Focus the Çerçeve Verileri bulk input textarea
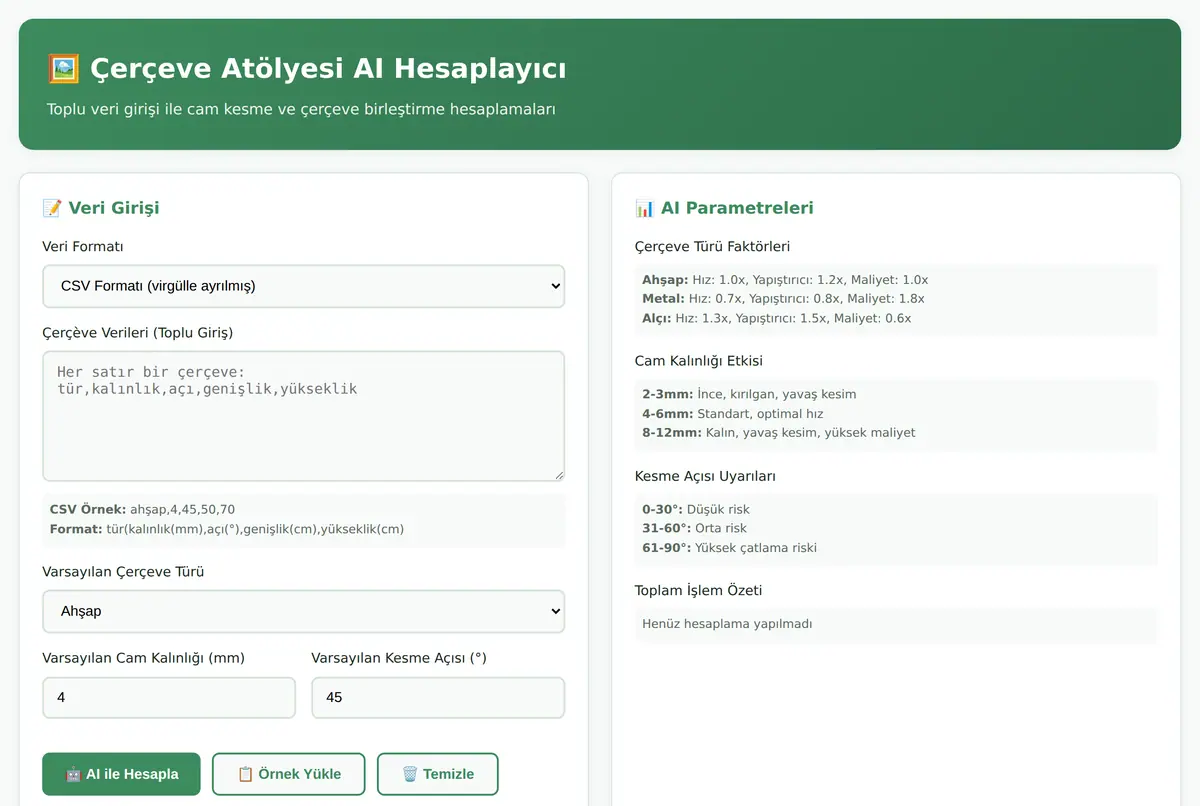Screen dimensions: 1200x806 (304, 416)
